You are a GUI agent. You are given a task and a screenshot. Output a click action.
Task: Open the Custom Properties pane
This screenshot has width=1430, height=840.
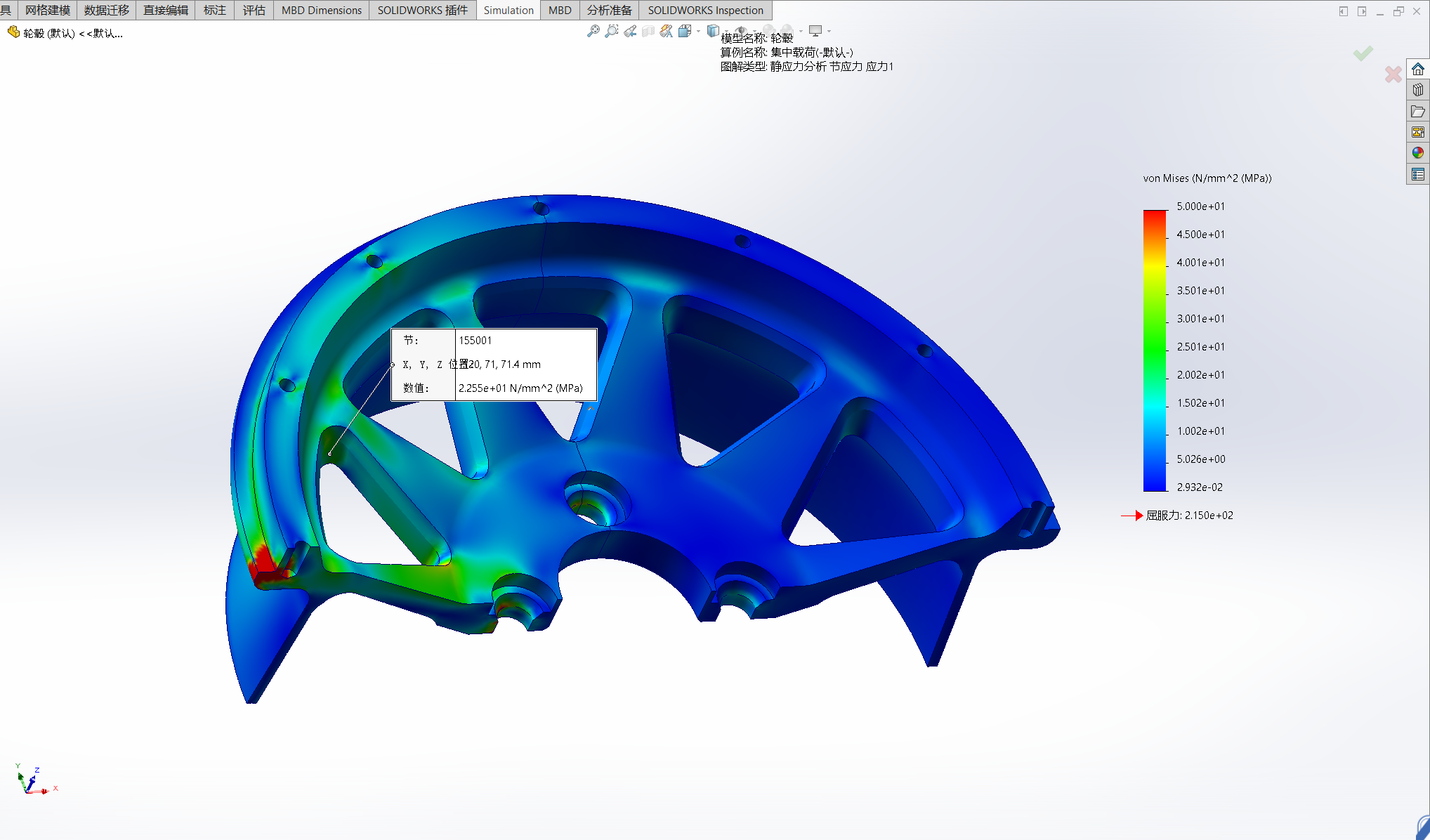pos(1418,174)
